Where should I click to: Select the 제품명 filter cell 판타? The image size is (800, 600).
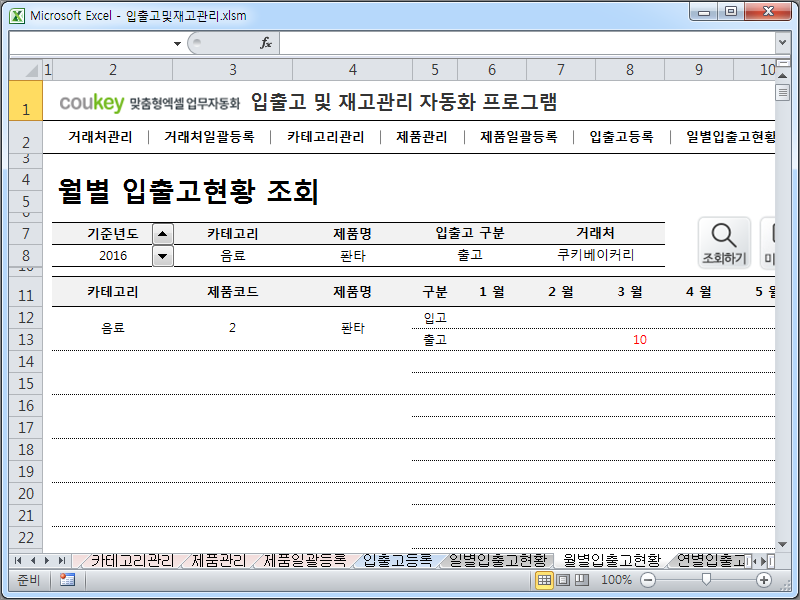[353, 256]
